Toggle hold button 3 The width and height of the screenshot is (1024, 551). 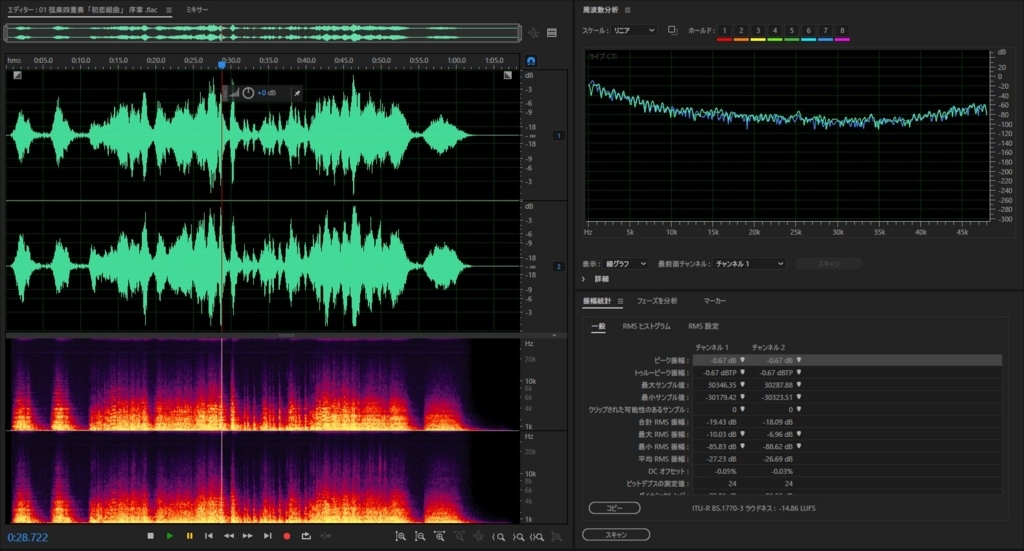[758, 31]
